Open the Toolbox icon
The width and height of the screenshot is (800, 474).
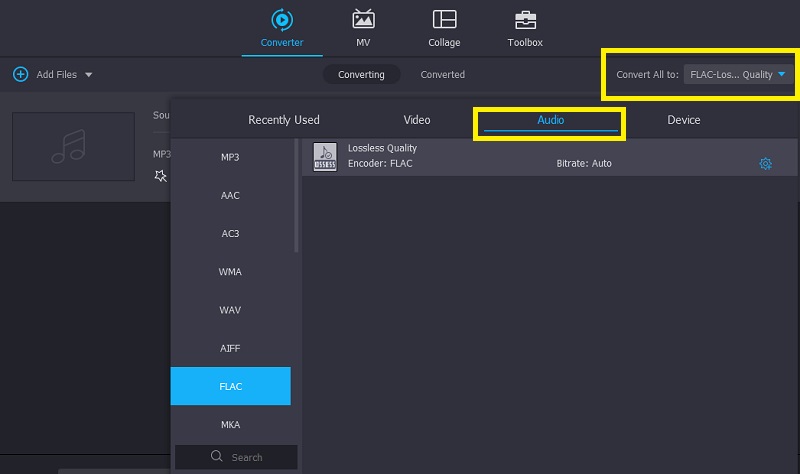pyautogui.click(x=525, y=19)
